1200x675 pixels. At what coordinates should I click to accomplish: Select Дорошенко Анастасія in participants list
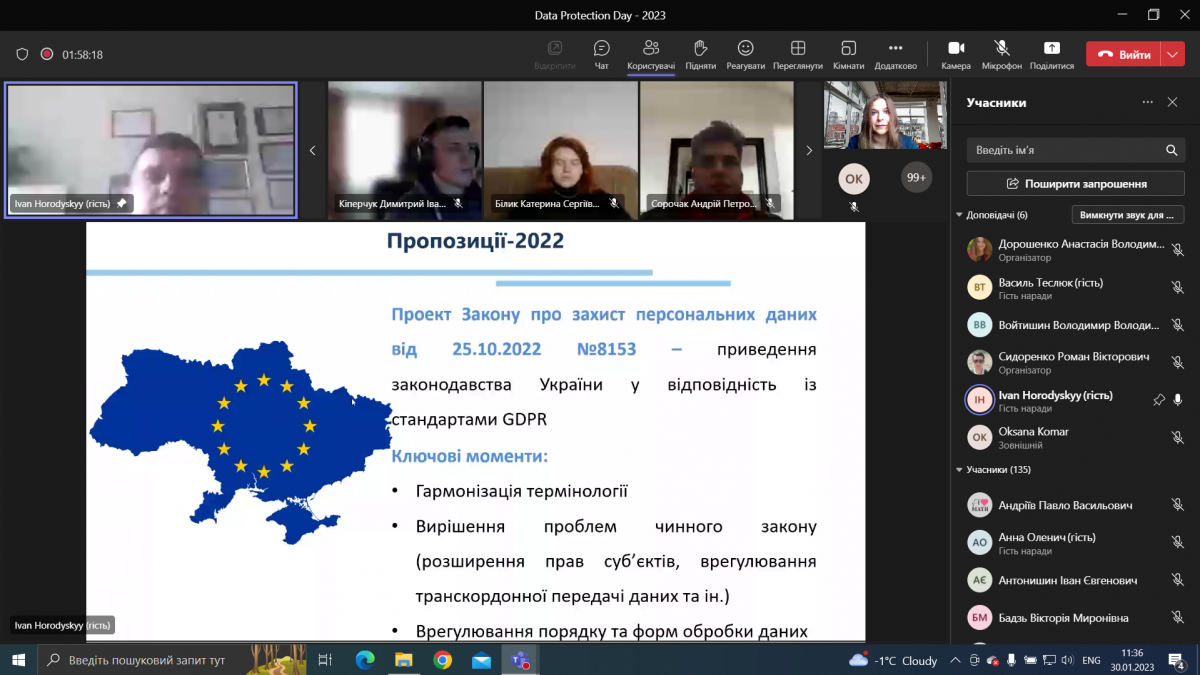click(1076, 250)
